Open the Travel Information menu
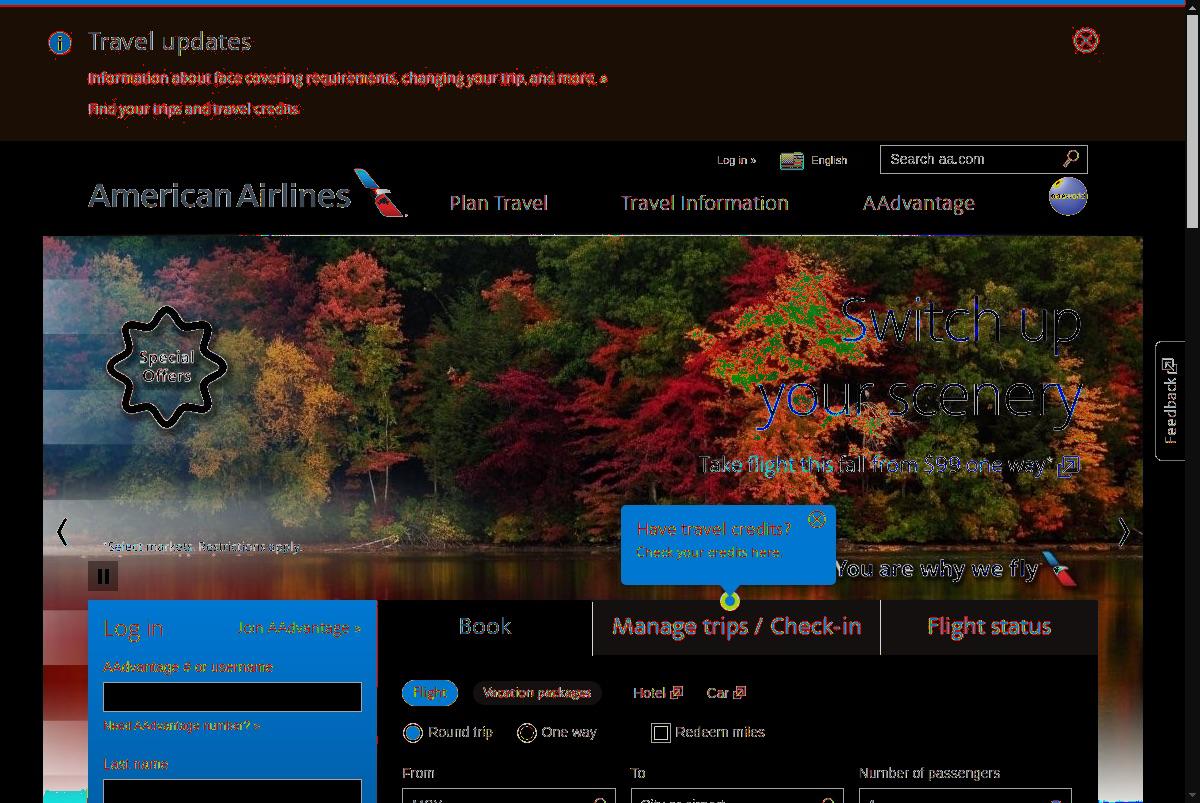The width and height of the screenshot is (1200, 803). [x=705, y=203]
